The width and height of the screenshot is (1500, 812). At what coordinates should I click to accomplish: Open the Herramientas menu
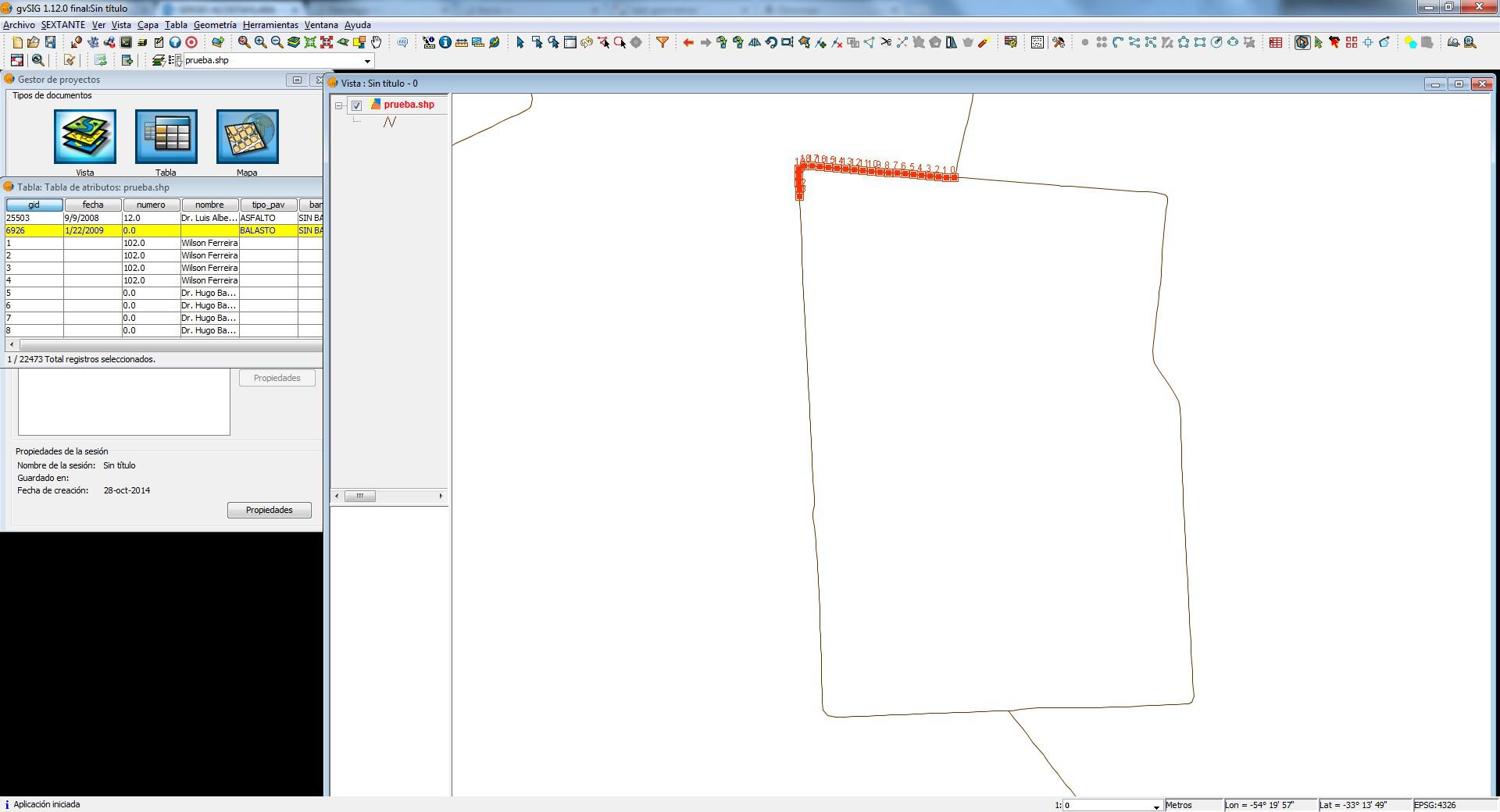[x=270, y=25]
